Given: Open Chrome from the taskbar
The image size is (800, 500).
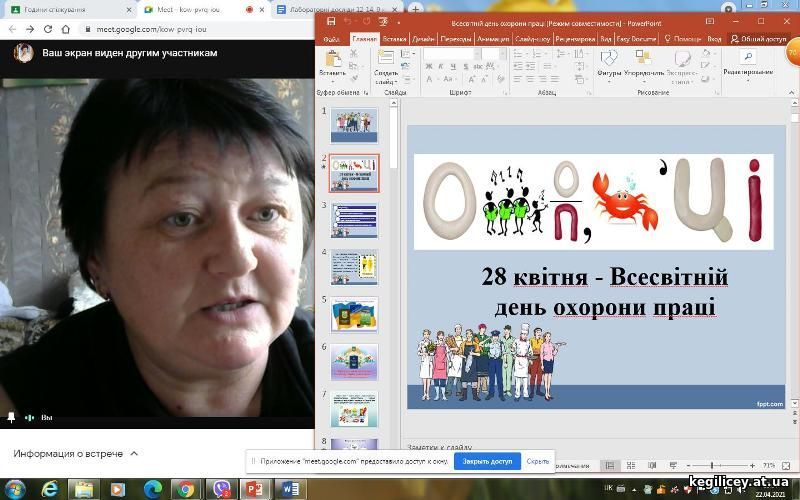Looking at the screenshot, I should coord(186,489).
